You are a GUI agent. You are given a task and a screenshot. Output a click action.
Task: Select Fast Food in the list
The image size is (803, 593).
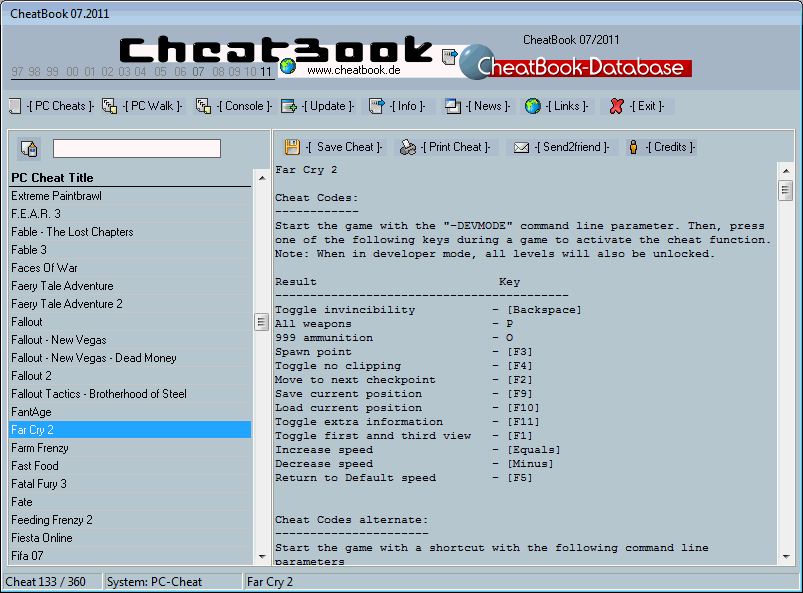click(131, 466)
